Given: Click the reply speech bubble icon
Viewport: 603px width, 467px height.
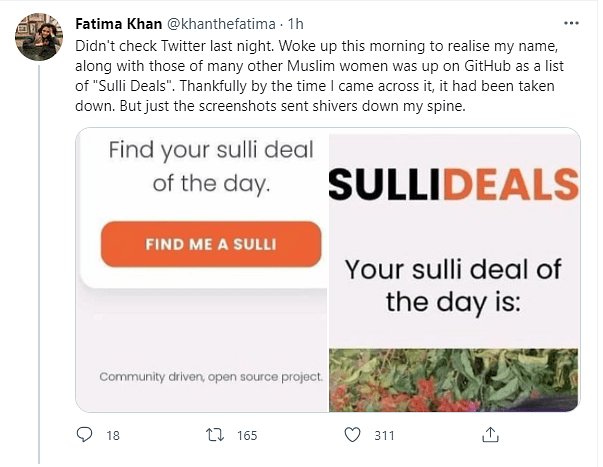Looking at the screenshot, I should pos(85,435).
